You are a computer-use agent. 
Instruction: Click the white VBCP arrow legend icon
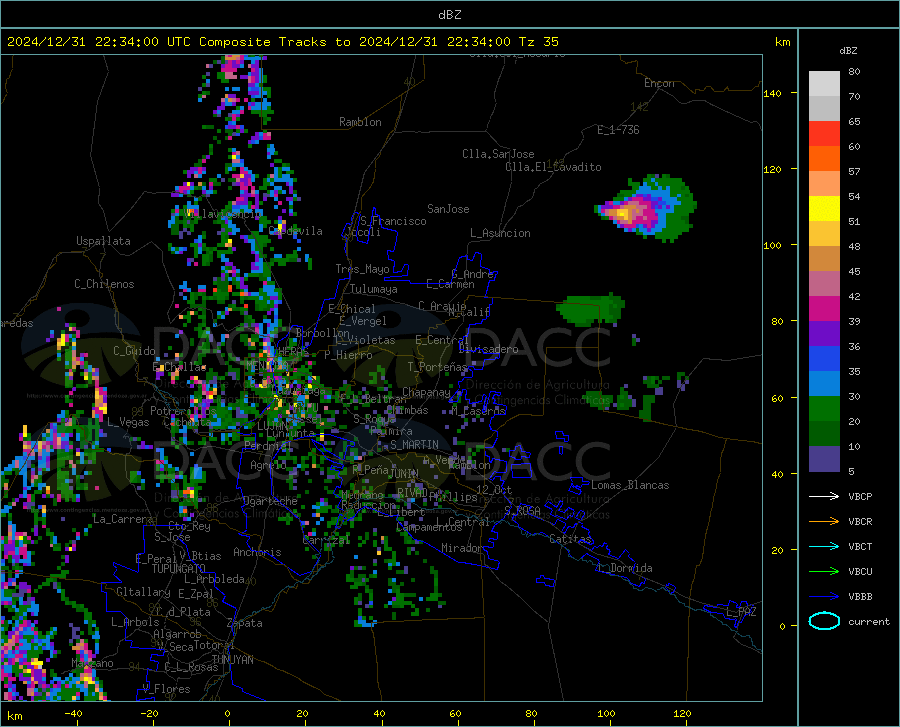coord(824,496)
